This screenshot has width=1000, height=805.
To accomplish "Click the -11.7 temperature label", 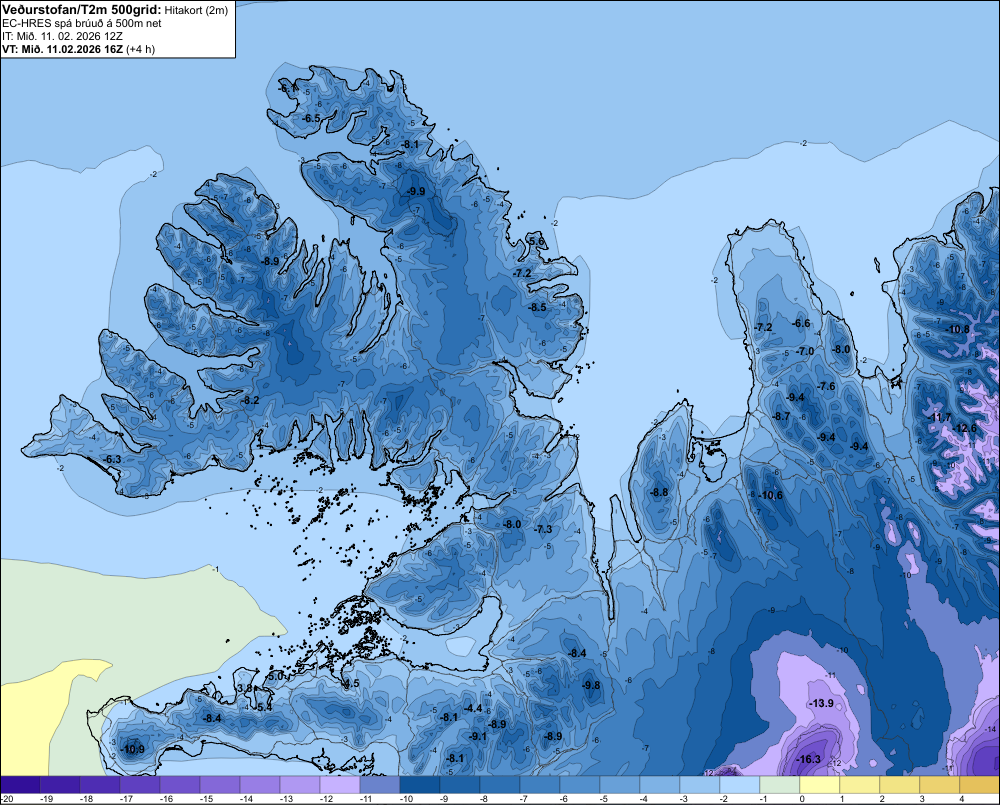I will [x=941, y=417].
